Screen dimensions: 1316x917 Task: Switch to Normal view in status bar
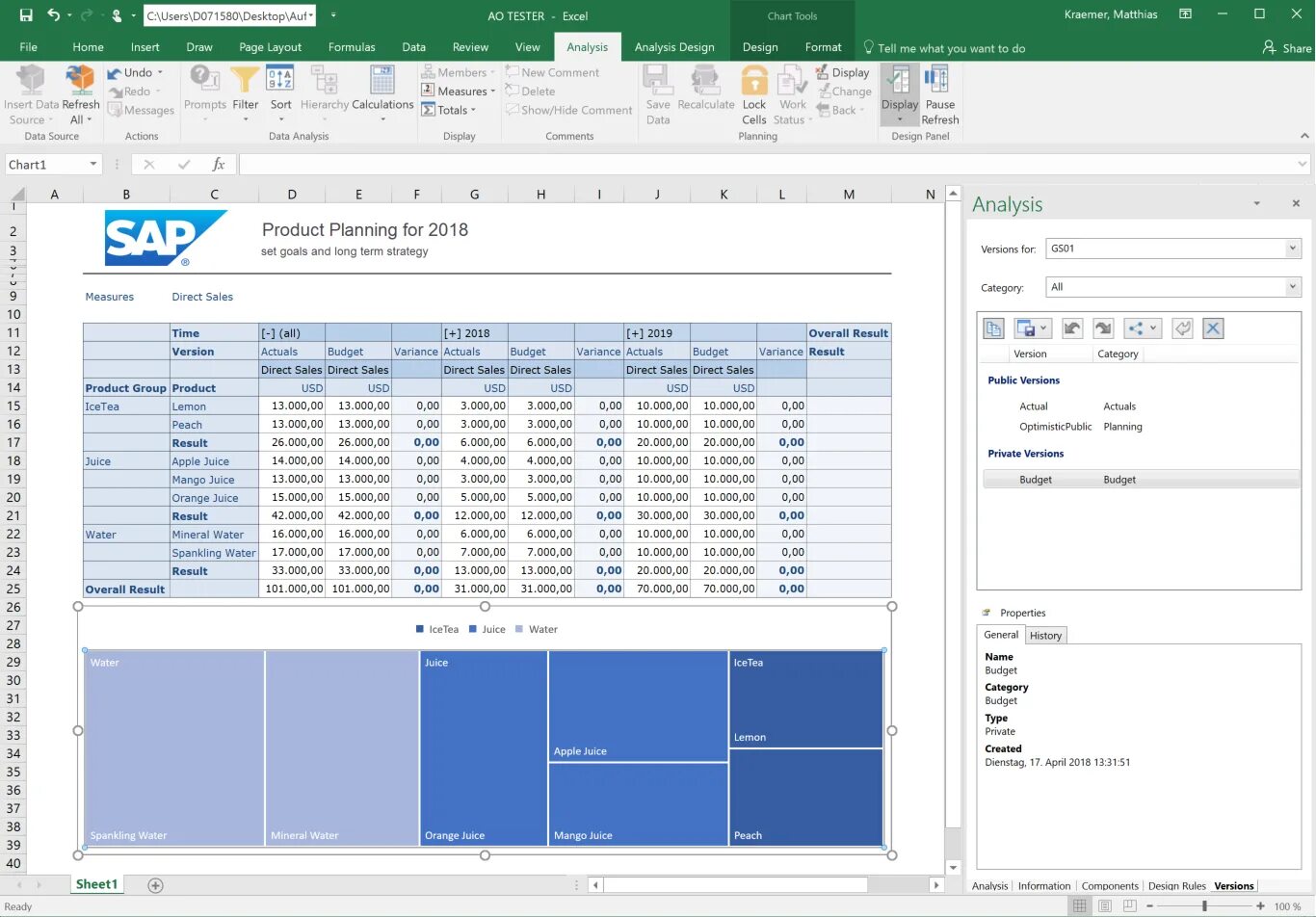point(1080,906)
